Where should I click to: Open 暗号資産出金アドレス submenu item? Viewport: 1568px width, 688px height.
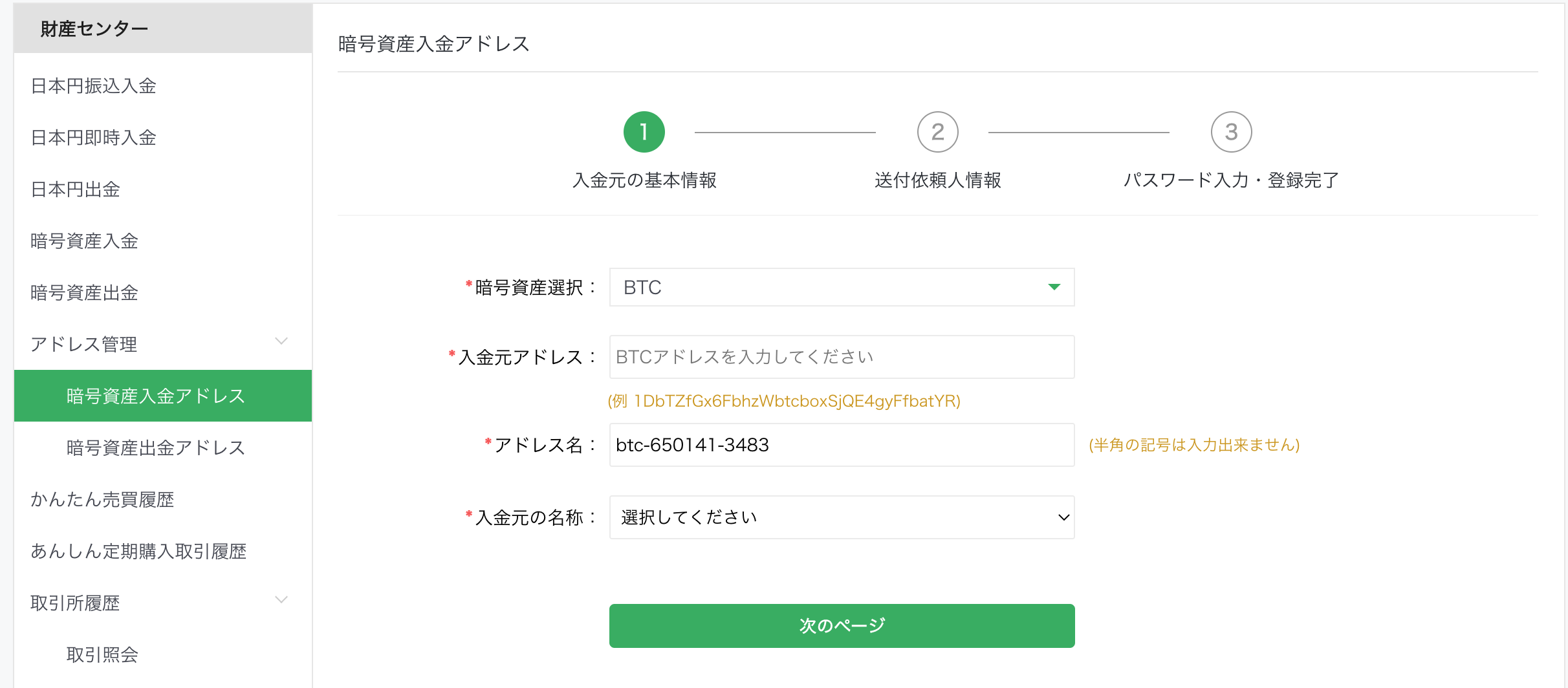(156, 448)
